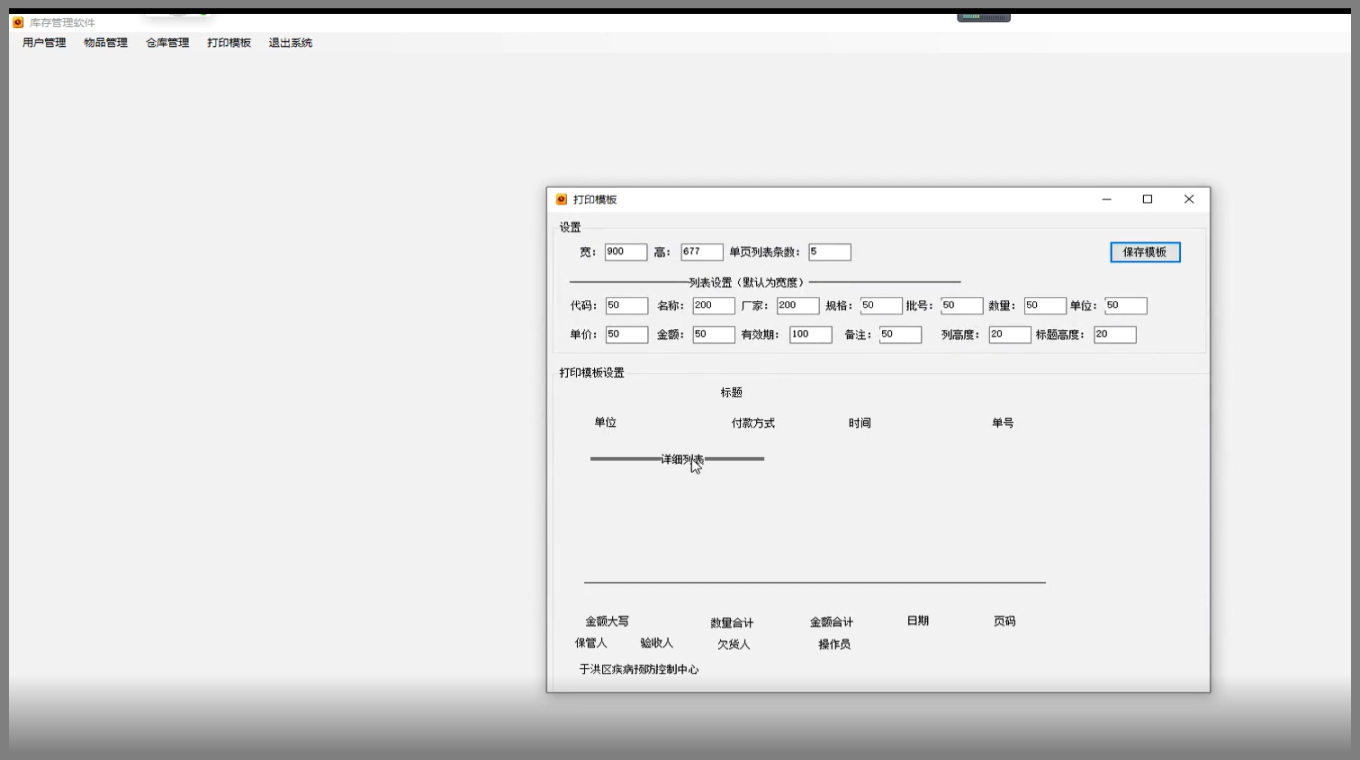1360x760 pixels.
Task: Minimize the 打印模板 dialog window
Action: pyautogui.click(x=1107, y=199)
